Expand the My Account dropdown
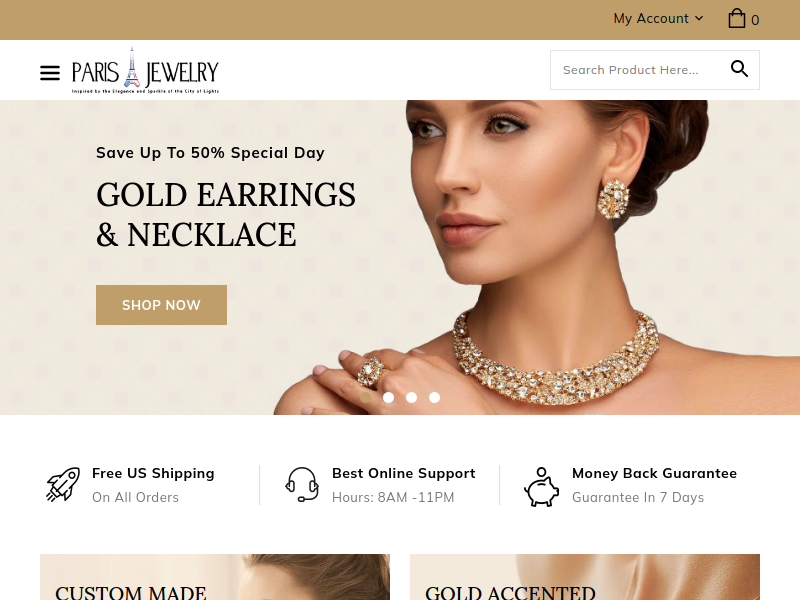Image resolution: width=800 pixels, height=600 pixels. click(658, 18)
